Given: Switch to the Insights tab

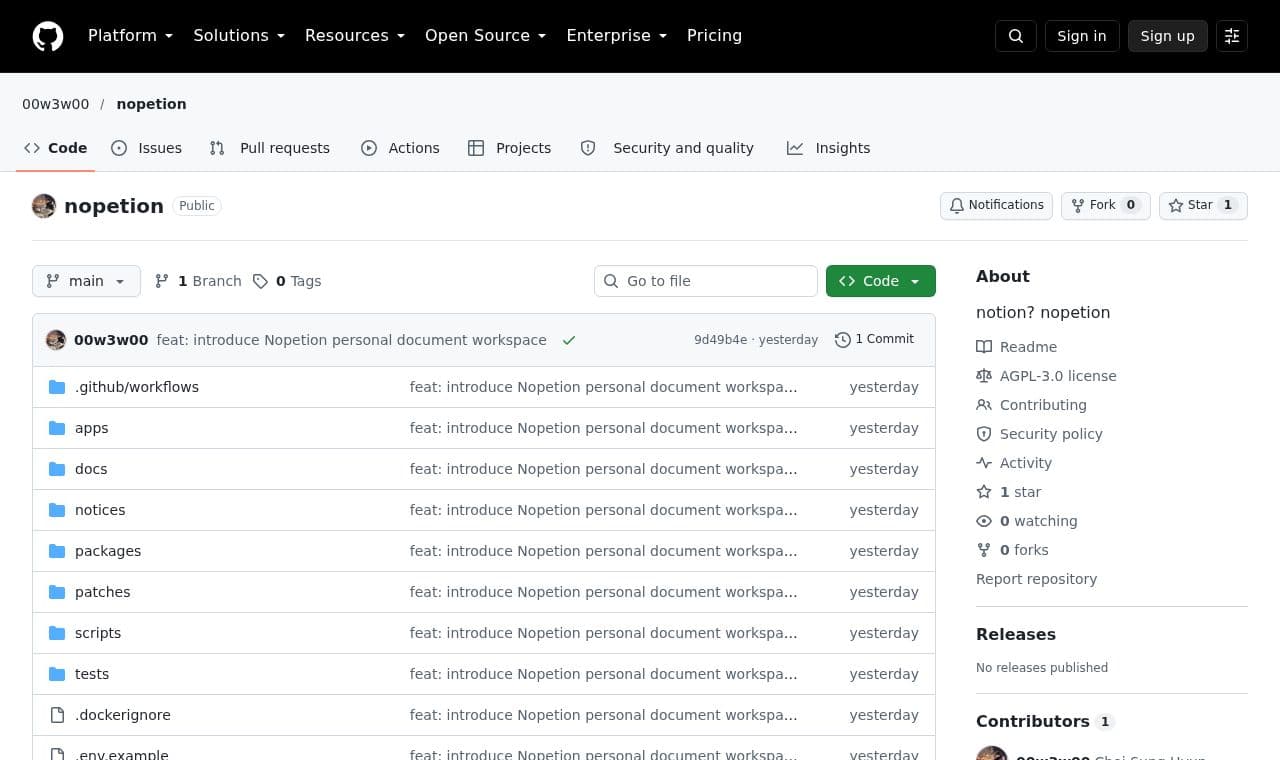Looking at the screenshot, I should (x=829, y=148).
